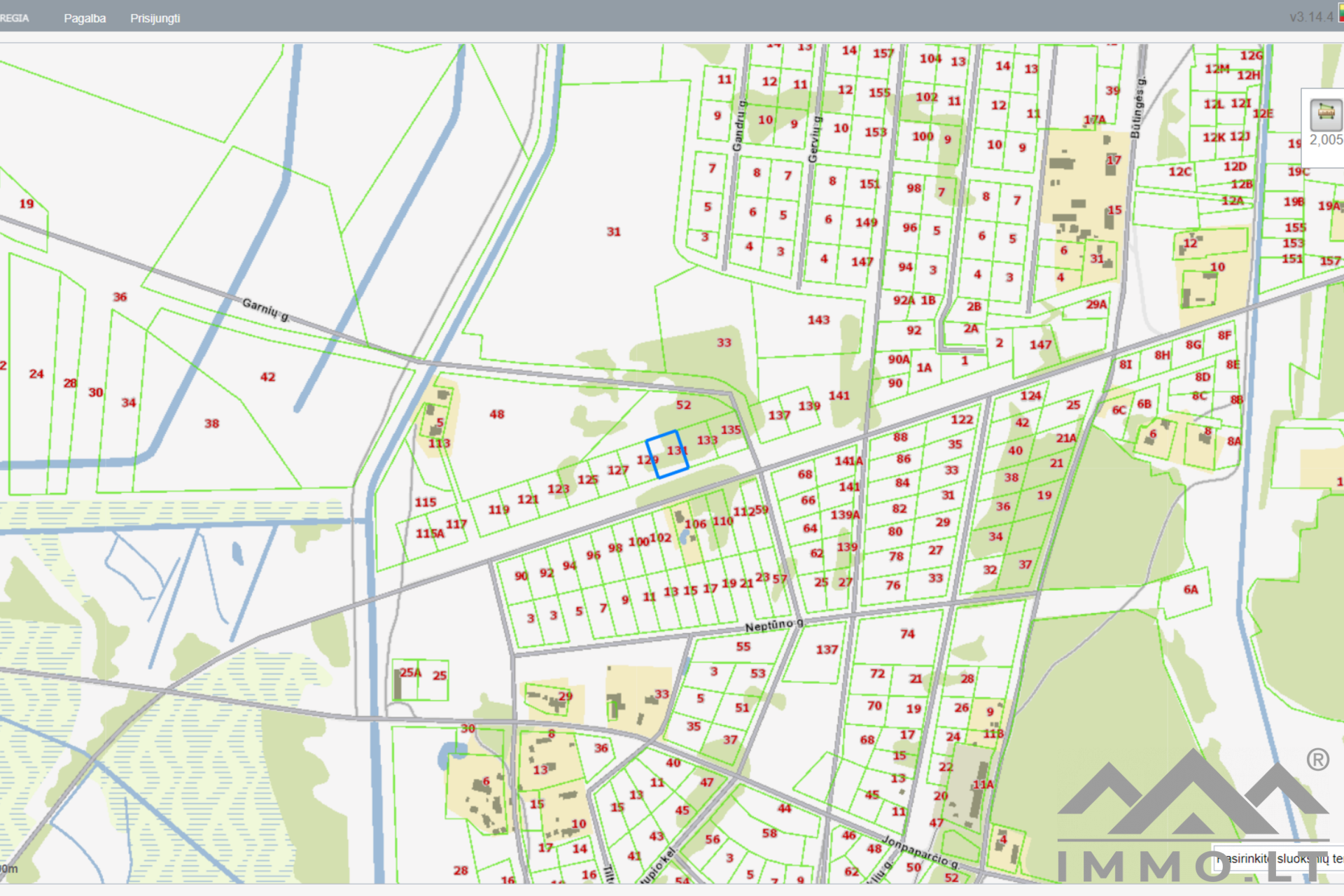Screen dimensions: 1344x896
Task: Click the building footprint on parcel 25A
Action: 398,685
